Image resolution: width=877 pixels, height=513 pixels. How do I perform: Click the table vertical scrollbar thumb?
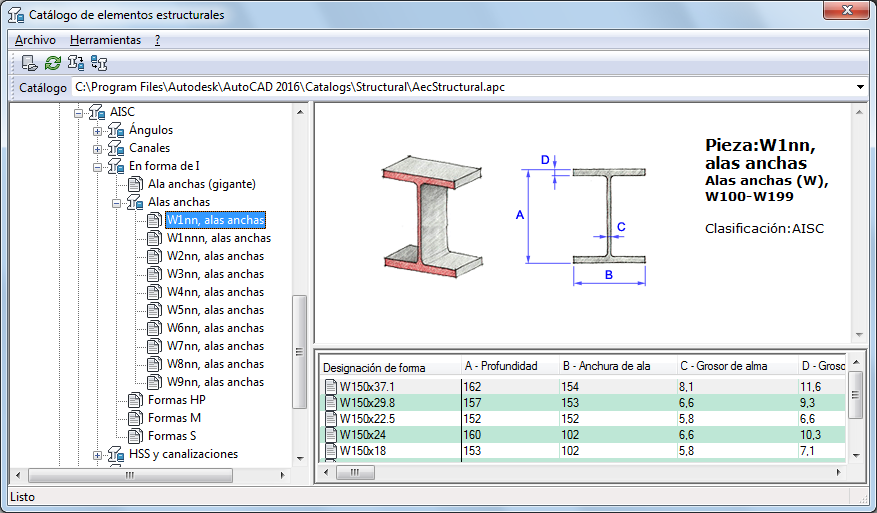(x=856, y=394)
